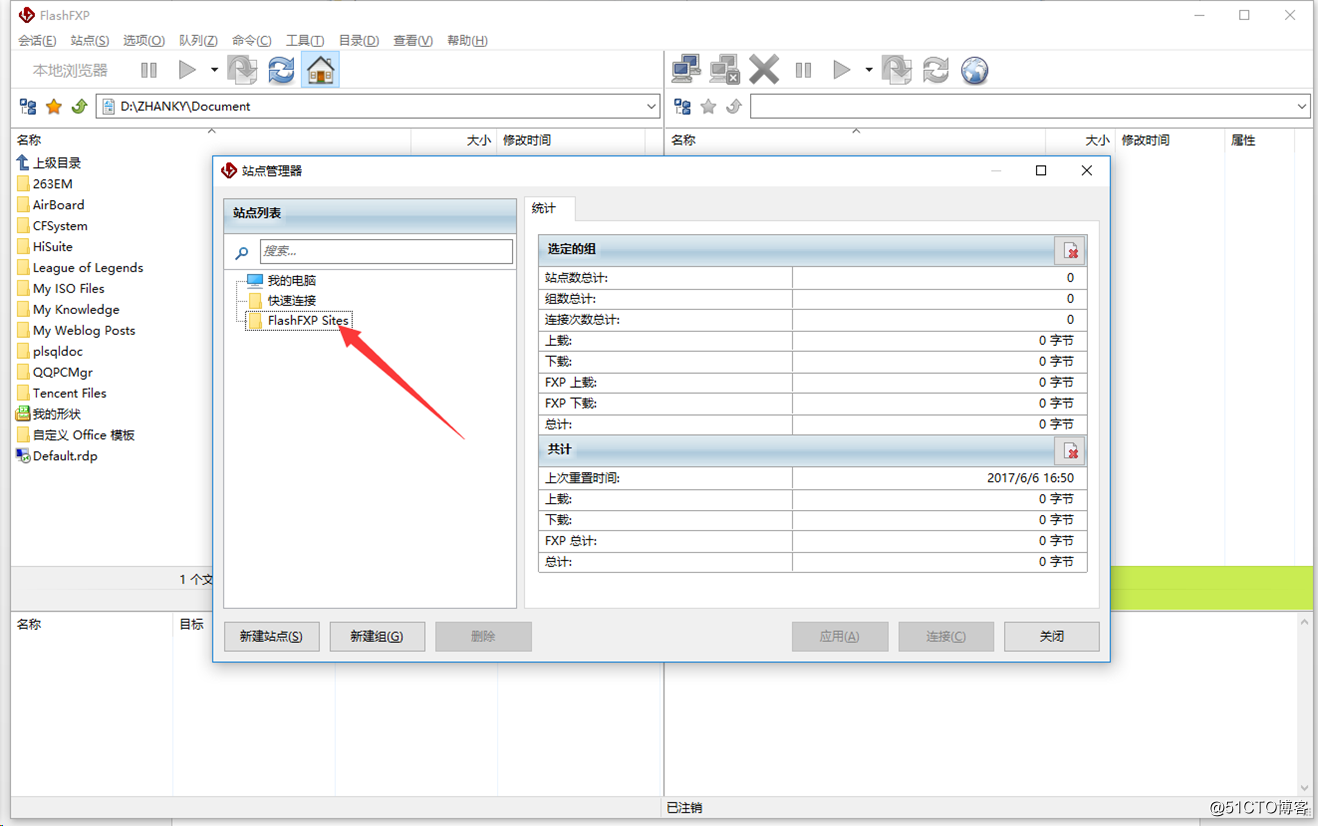1318x826 pixels.
Task: Click the 新建站点(S) button
Action: point(271,636)
